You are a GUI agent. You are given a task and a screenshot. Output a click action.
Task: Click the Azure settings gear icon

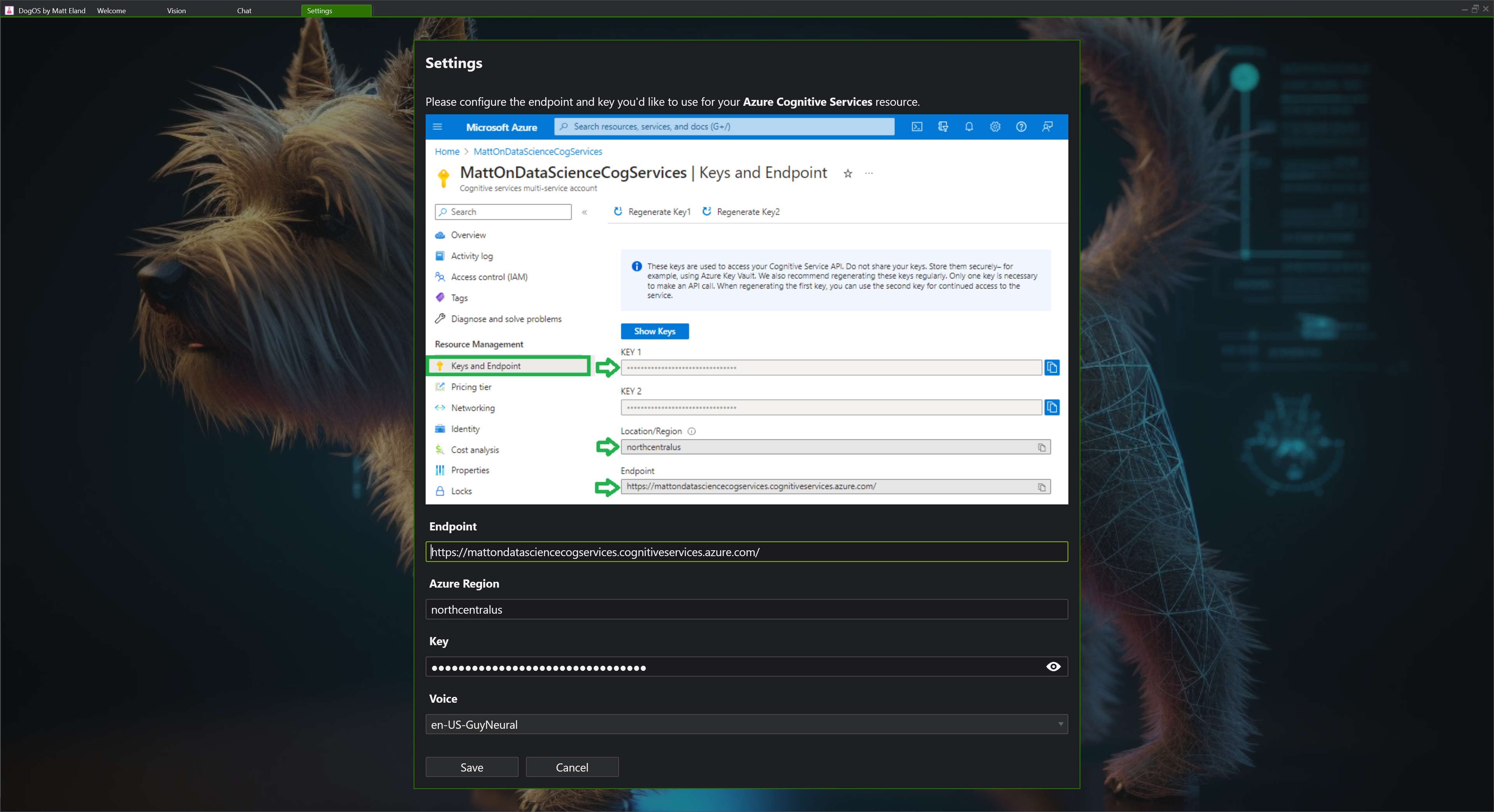[995, 126]
